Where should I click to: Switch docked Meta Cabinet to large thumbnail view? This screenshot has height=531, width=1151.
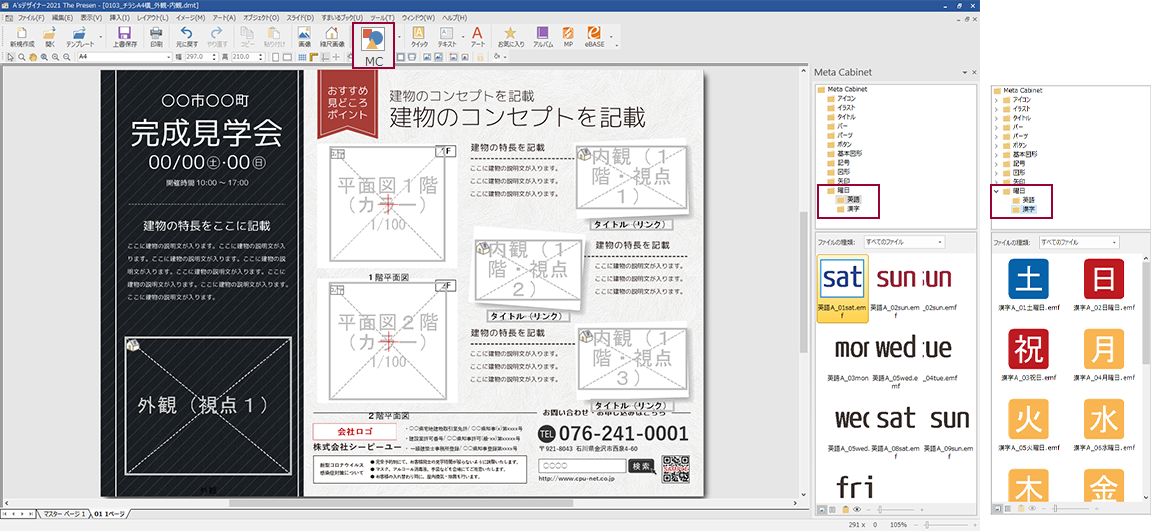pos(822,509)
